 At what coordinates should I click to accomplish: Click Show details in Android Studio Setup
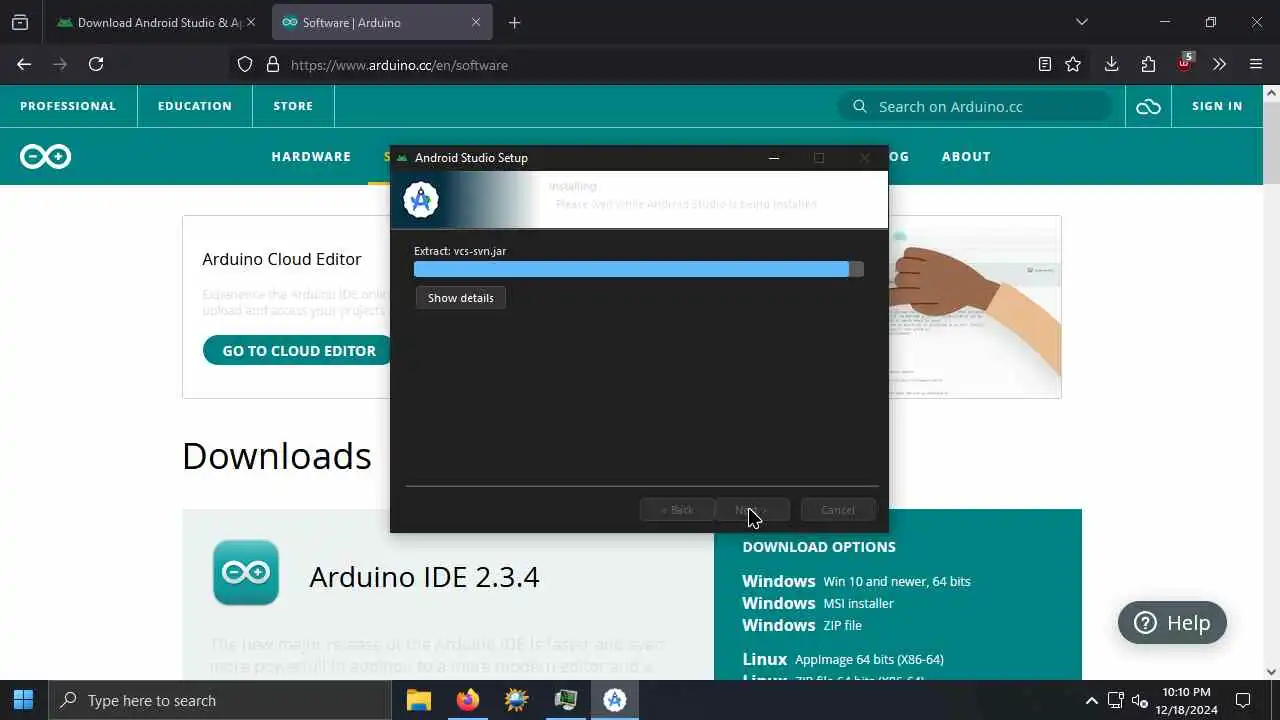461,298
